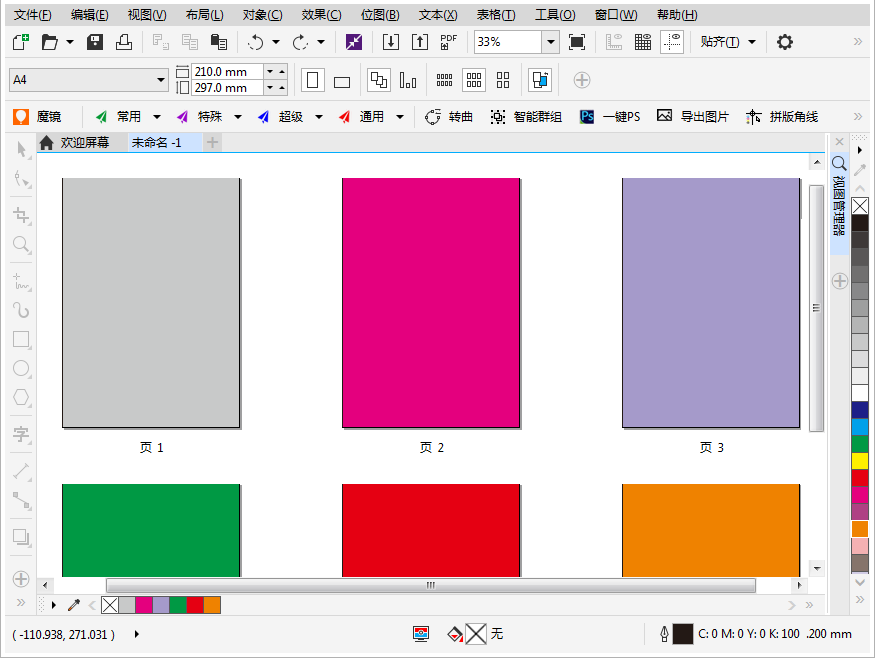Open the 效果 menu
The height and width of the screenshot is (658, 875).
(x=321, y=15)
